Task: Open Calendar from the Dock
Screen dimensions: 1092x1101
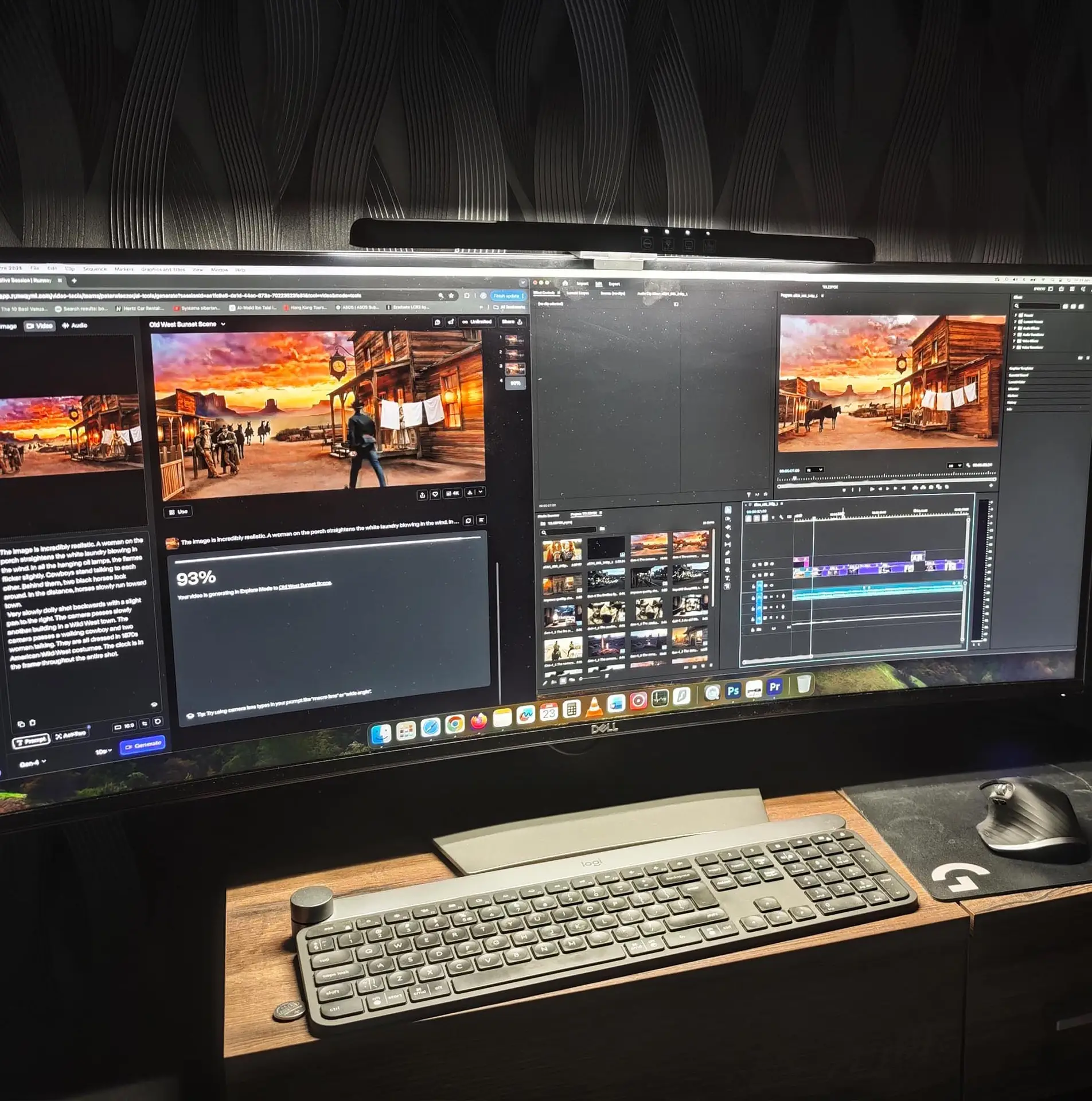Action: point(548,712)
